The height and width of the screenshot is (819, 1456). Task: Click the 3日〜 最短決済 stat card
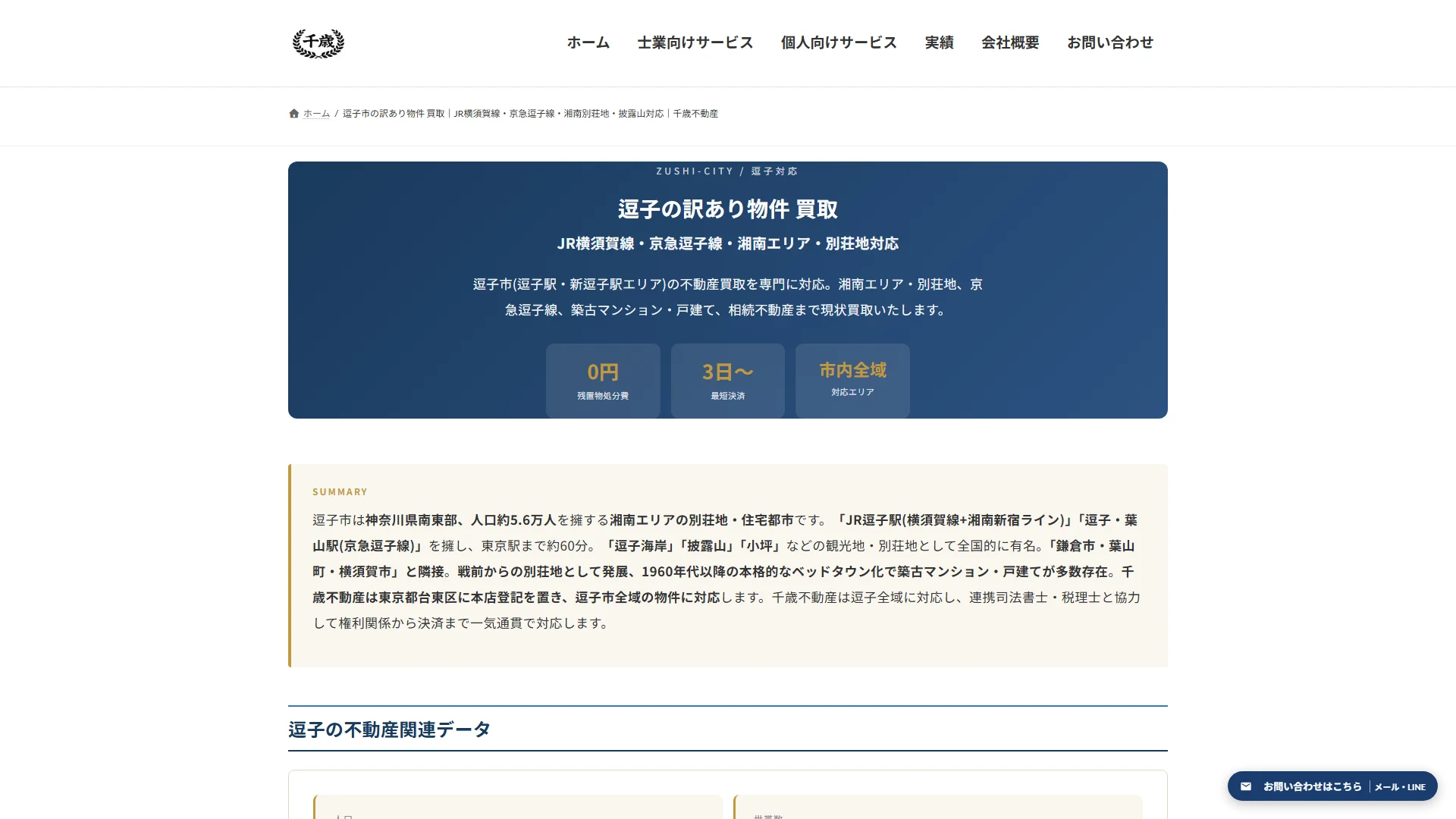728,381
